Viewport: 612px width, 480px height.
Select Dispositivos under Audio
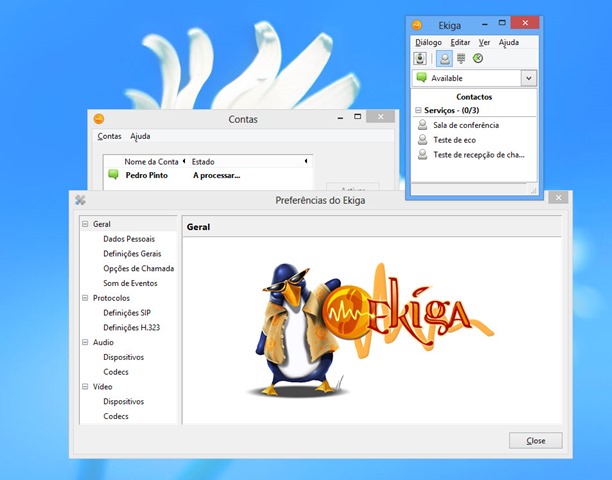coord(123,357)
